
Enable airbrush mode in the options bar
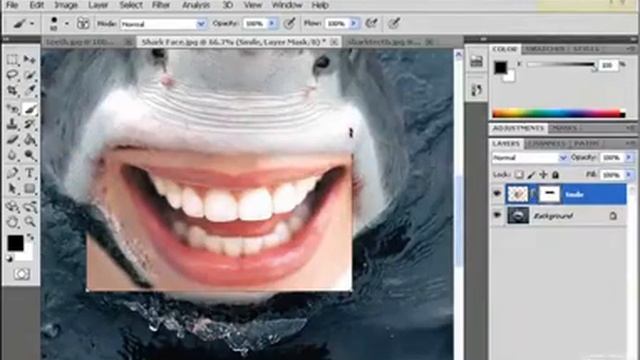(x=371, y=23)
